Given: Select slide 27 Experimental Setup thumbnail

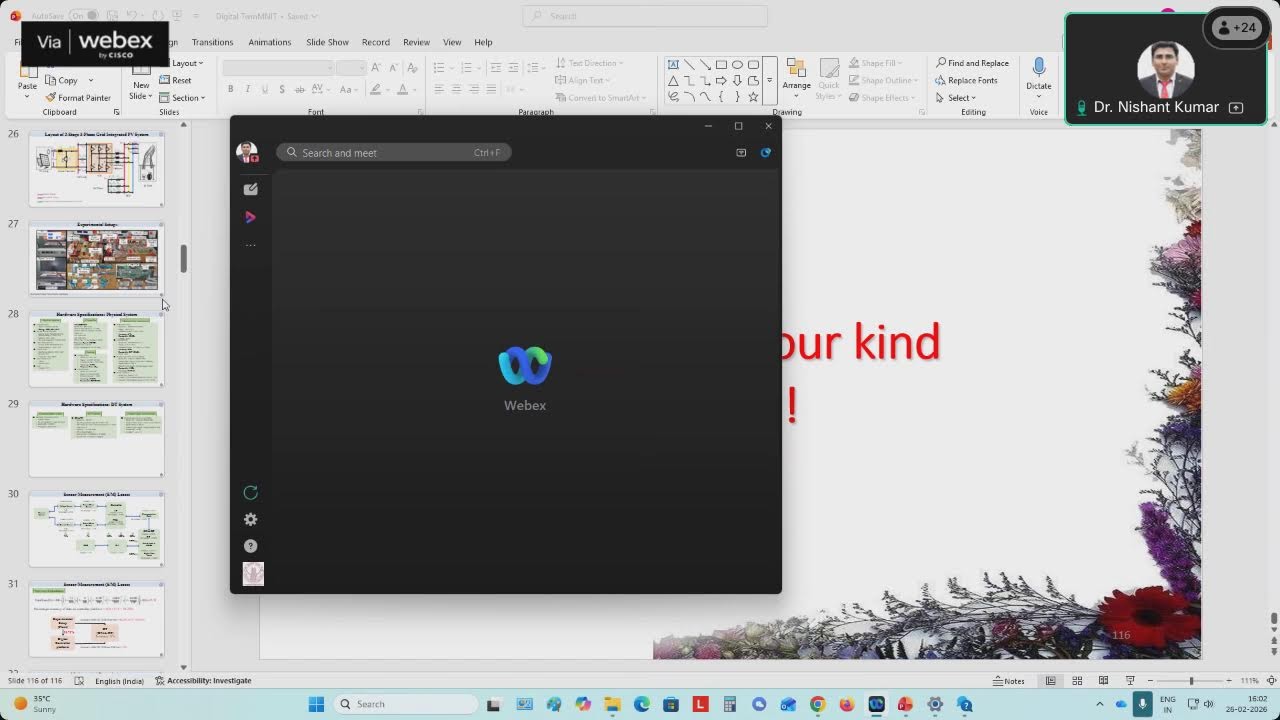Looking at the screenshot, I should coord(96,259).
